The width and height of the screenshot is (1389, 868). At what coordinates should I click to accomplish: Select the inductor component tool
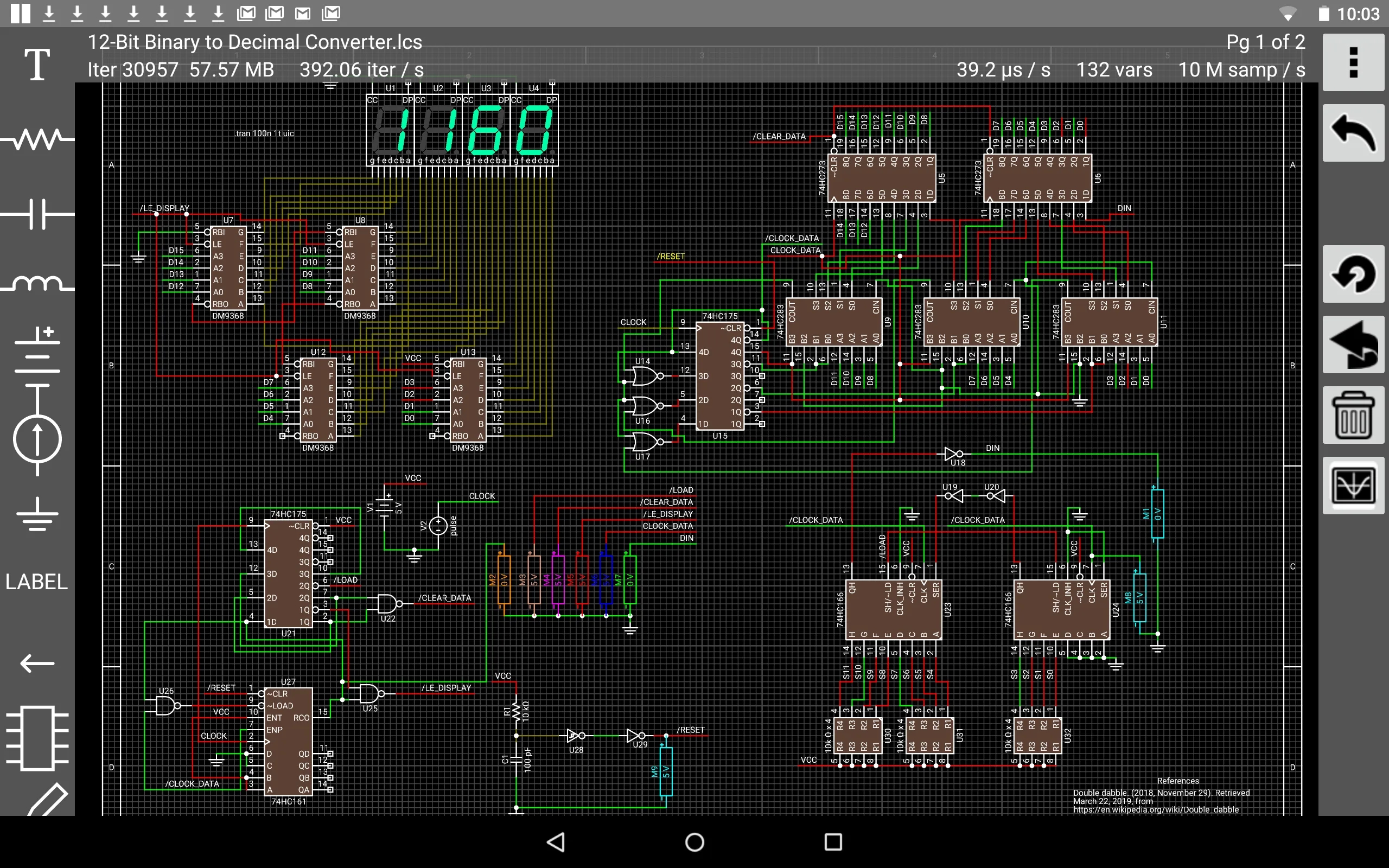click(x=37, y=284)
